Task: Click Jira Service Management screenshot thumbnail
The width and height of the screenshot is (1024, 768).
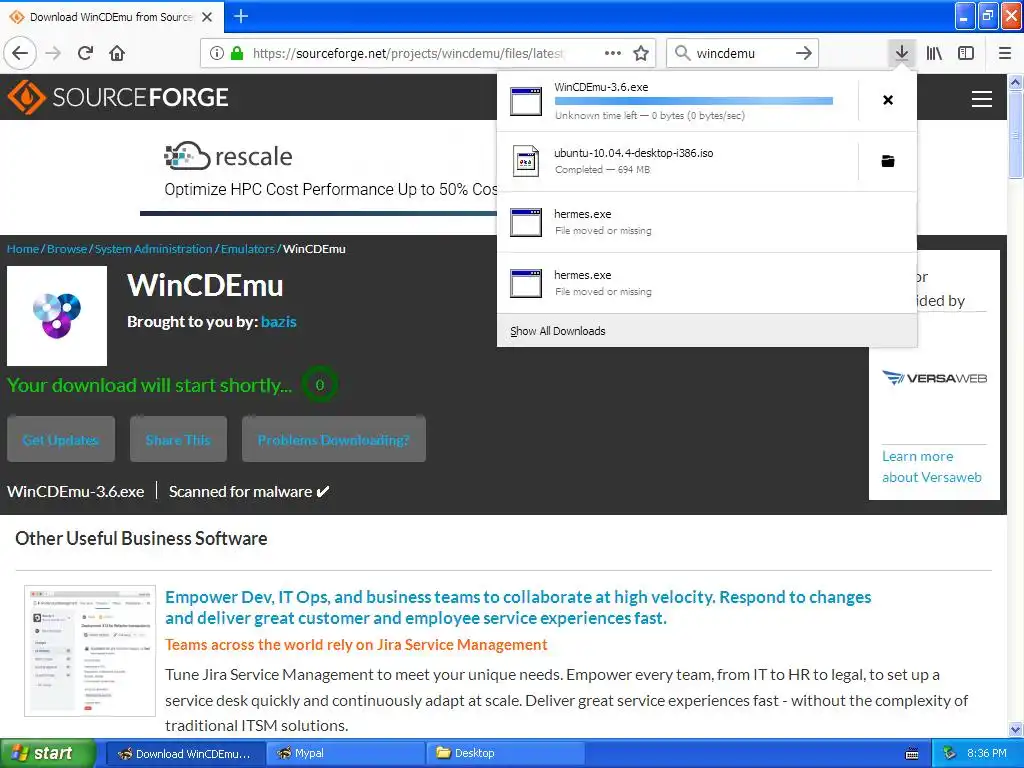Action: pyautogui.click(x=90, y=650)
